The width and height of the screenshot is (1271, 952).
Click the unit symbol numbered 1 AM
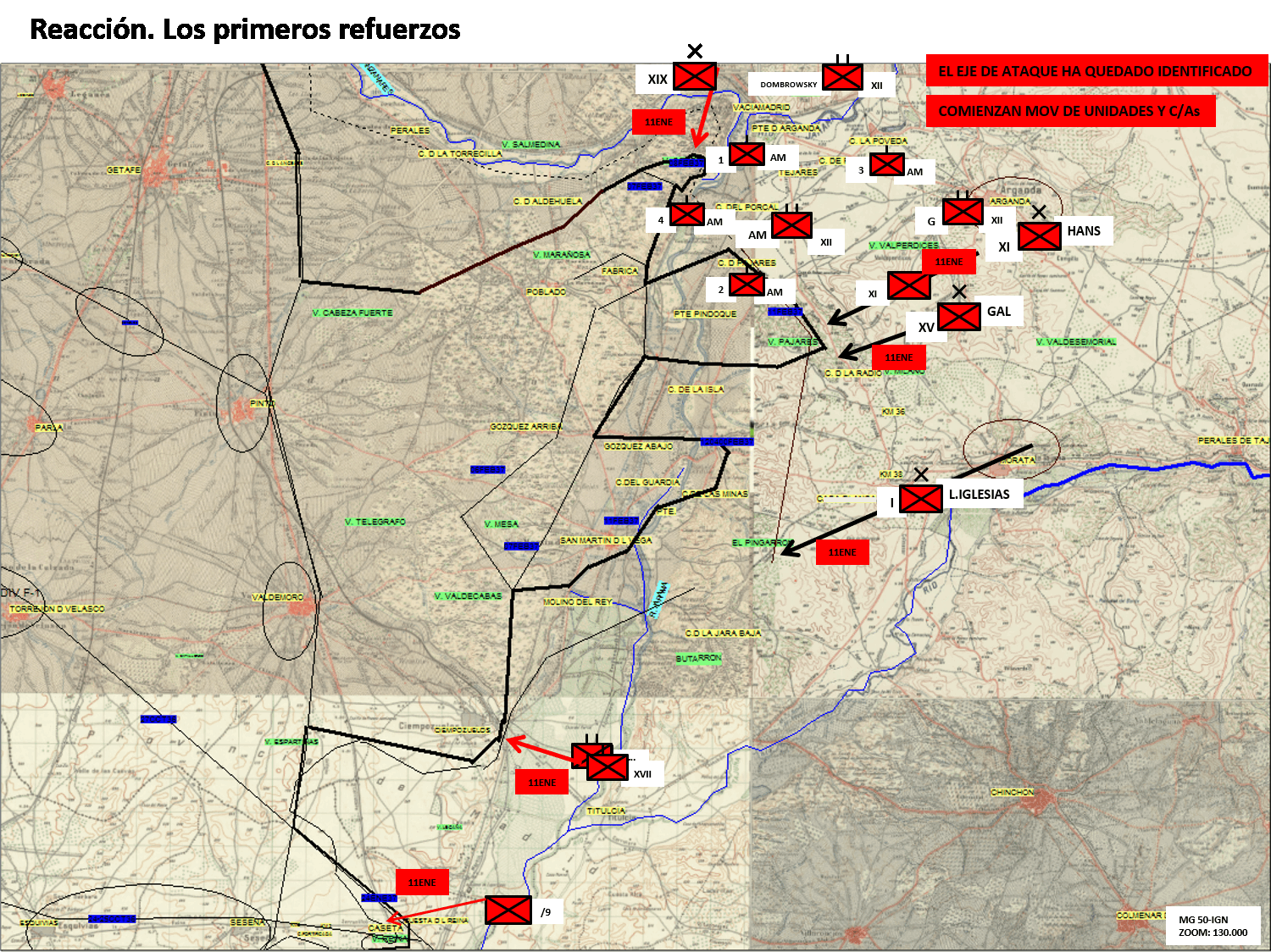pos(747,154)
